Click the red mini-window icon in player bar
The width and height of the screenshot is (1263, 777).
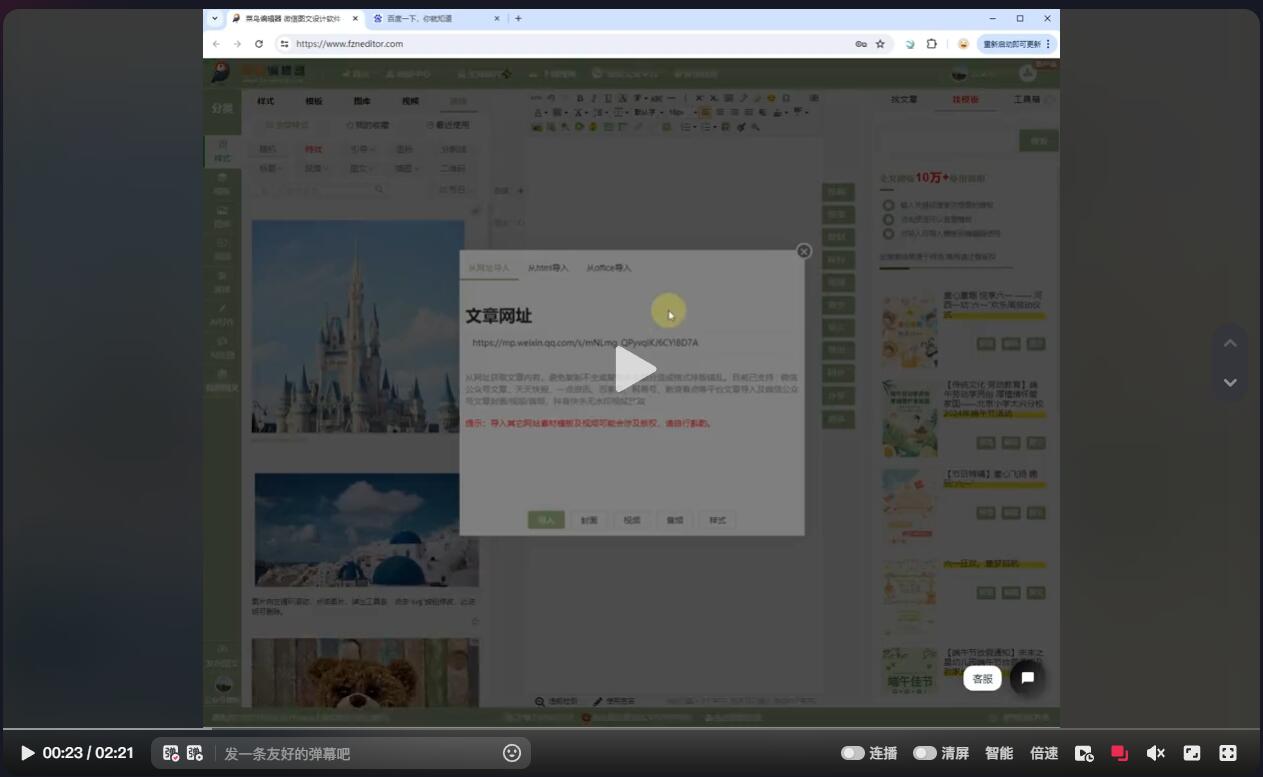(1120, 753)
